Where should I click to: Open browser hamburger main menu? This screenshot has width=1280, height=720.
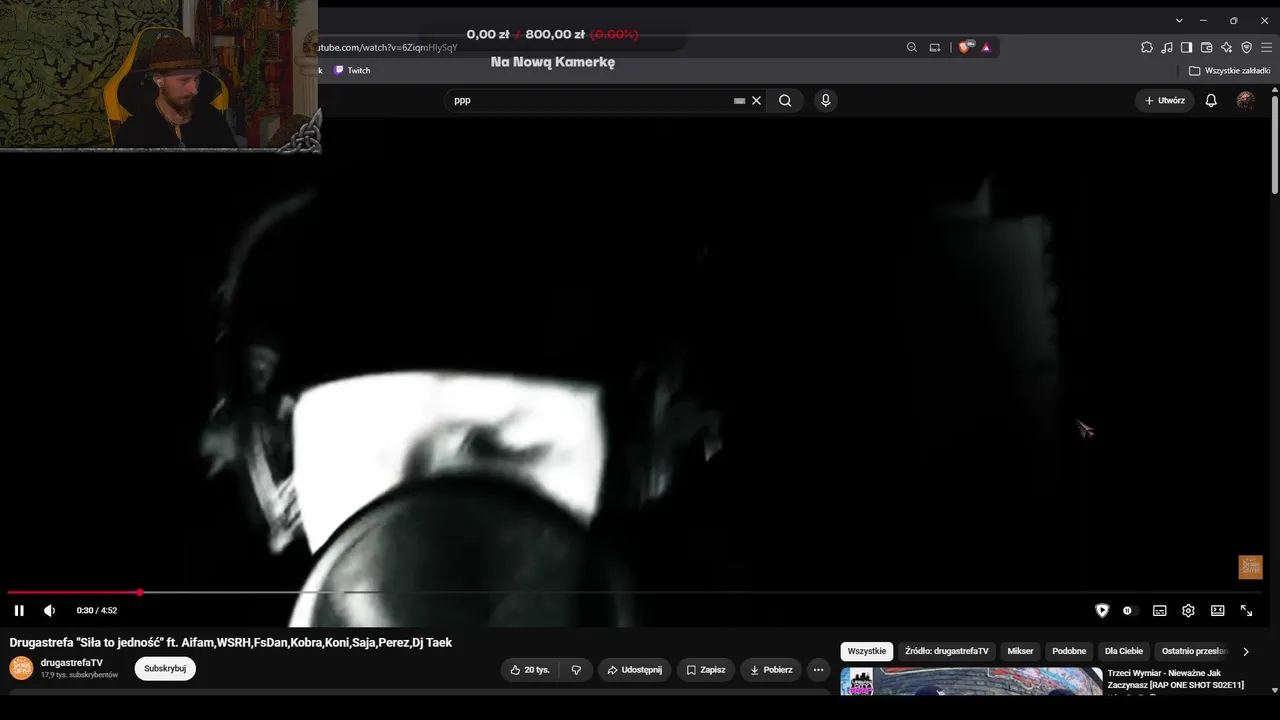tap(1266, 47)
